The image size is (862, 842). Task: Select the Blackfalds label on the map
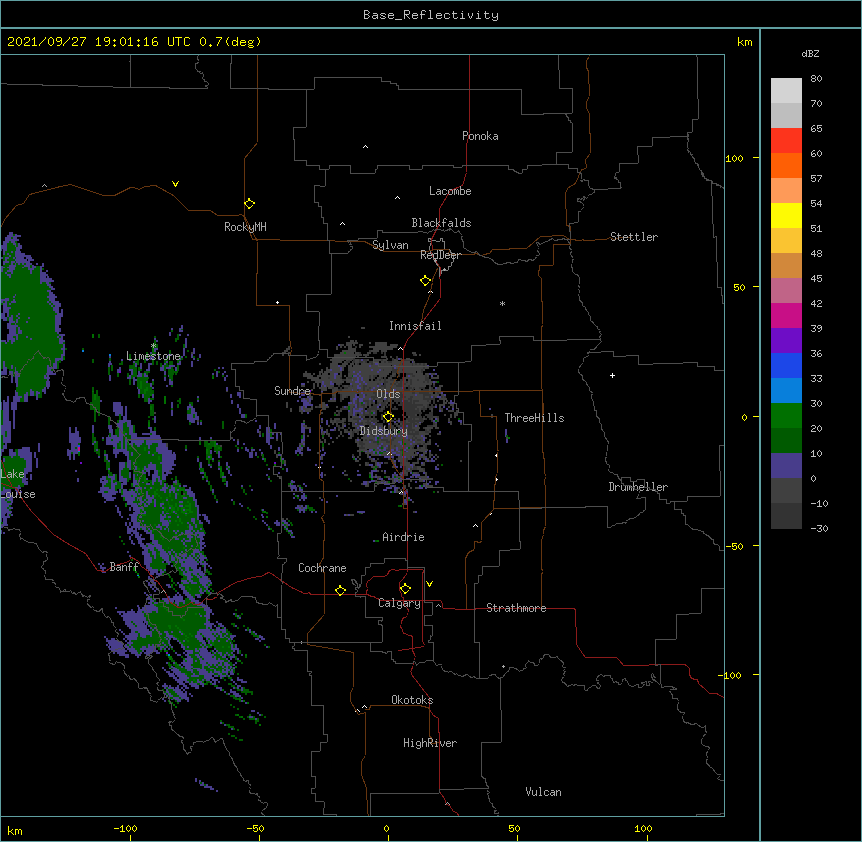pos(441,223)
